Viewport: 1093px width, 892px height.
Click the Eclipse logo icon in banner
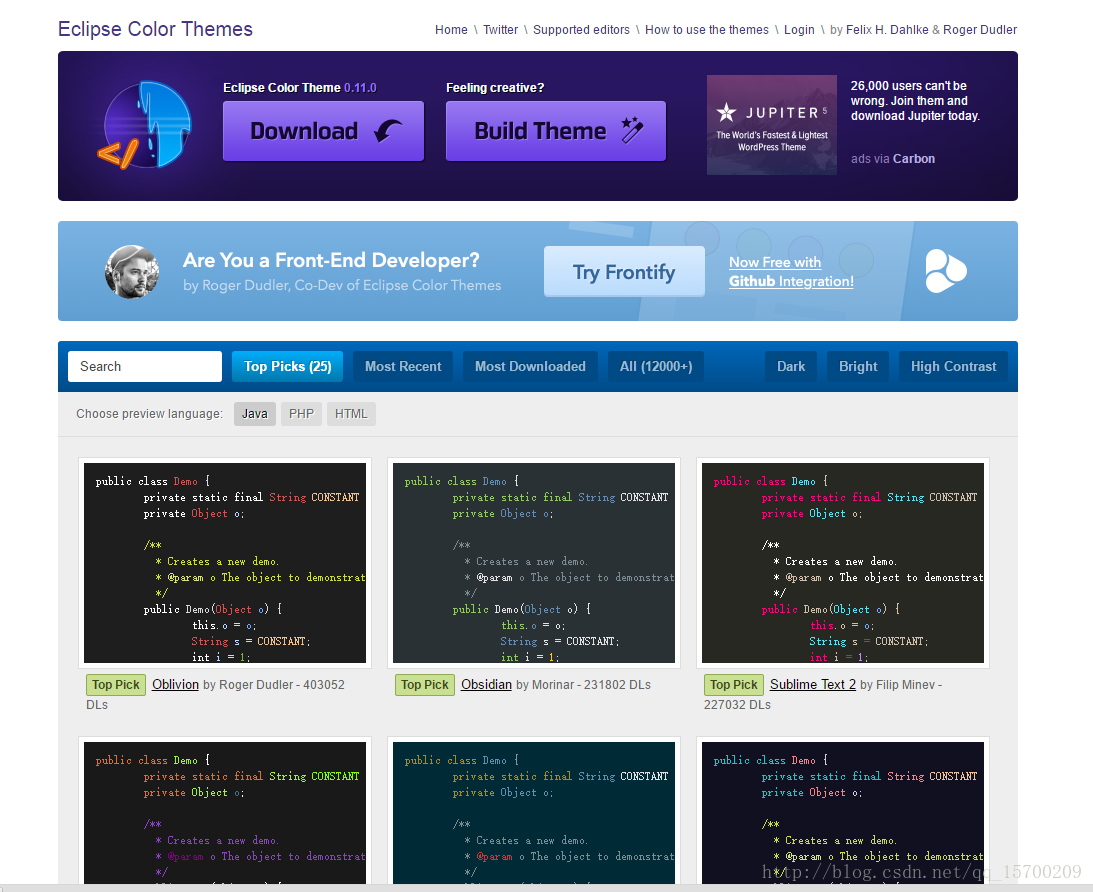[x=144, y=125]
